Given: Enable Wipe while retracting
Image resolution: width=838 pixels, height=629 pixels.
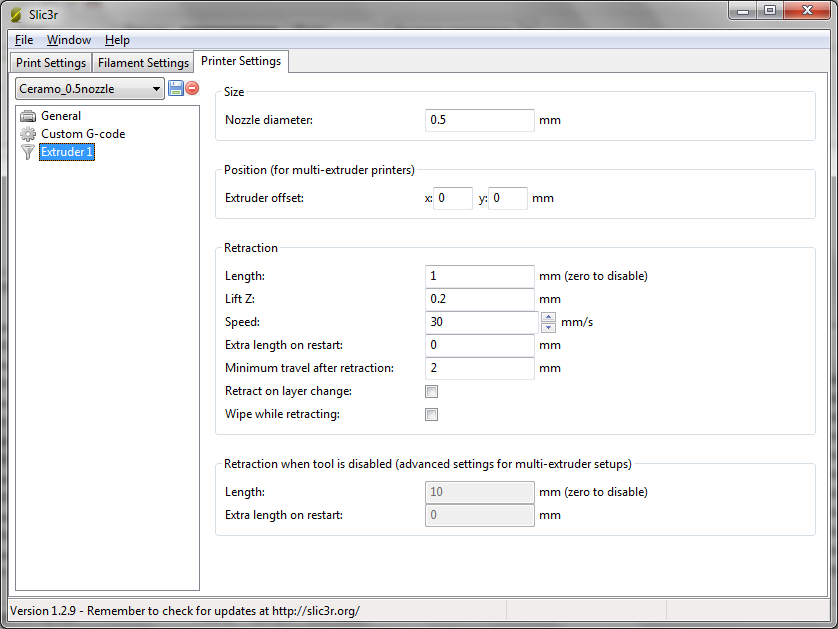Looking at the screenshot, I should [x=431, y=415].
